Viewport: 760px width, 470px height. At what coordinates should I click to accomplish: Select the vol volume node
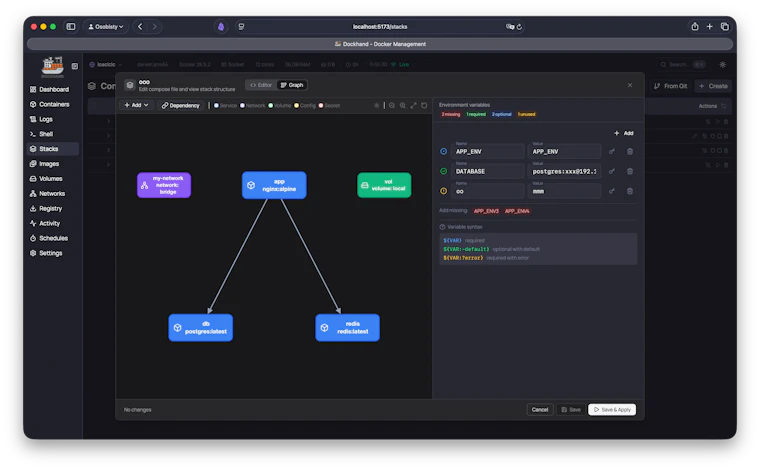point(384,185)
